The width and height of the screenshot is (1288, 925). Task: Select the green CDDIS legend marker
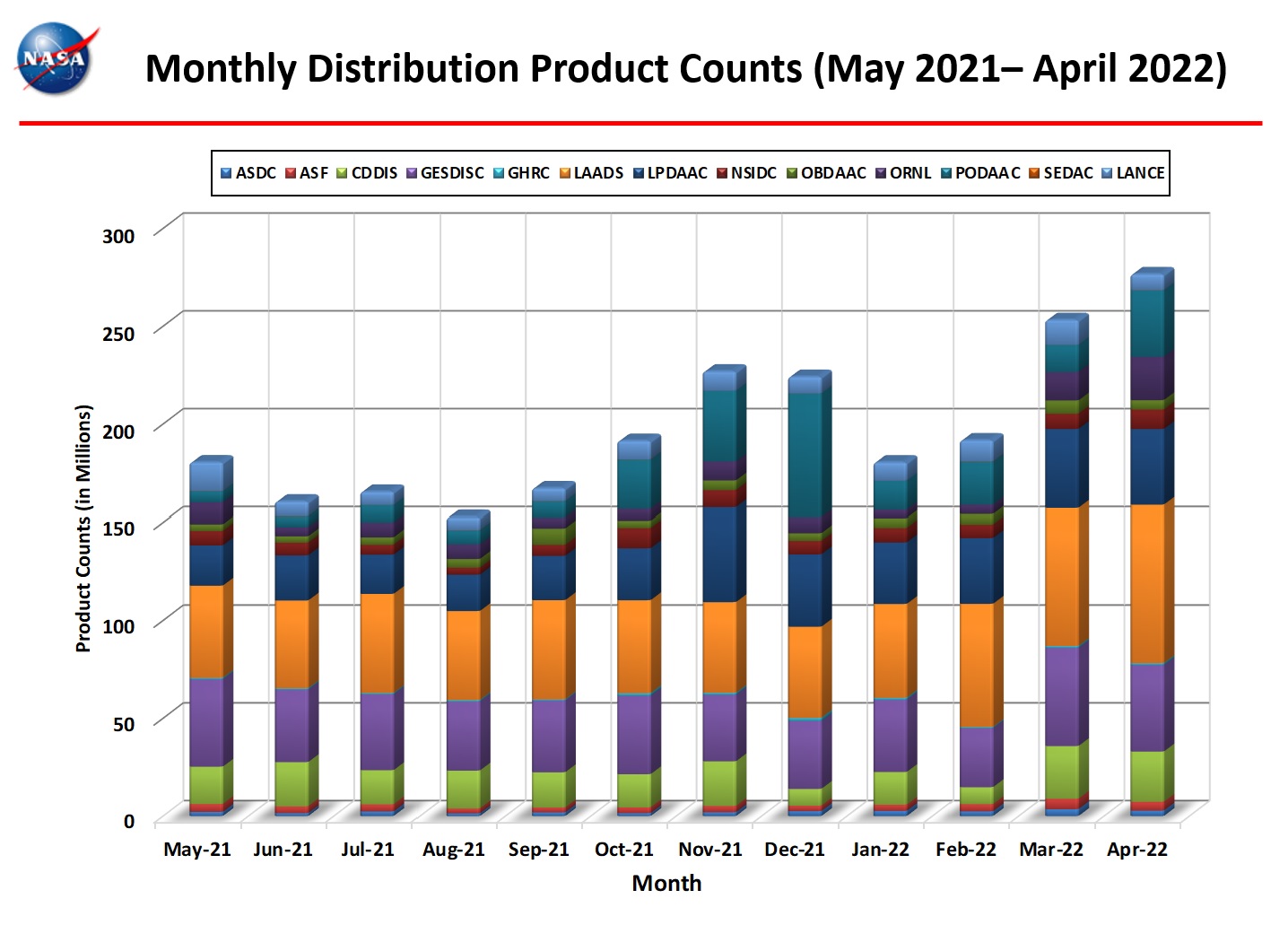tap(342, 173)
